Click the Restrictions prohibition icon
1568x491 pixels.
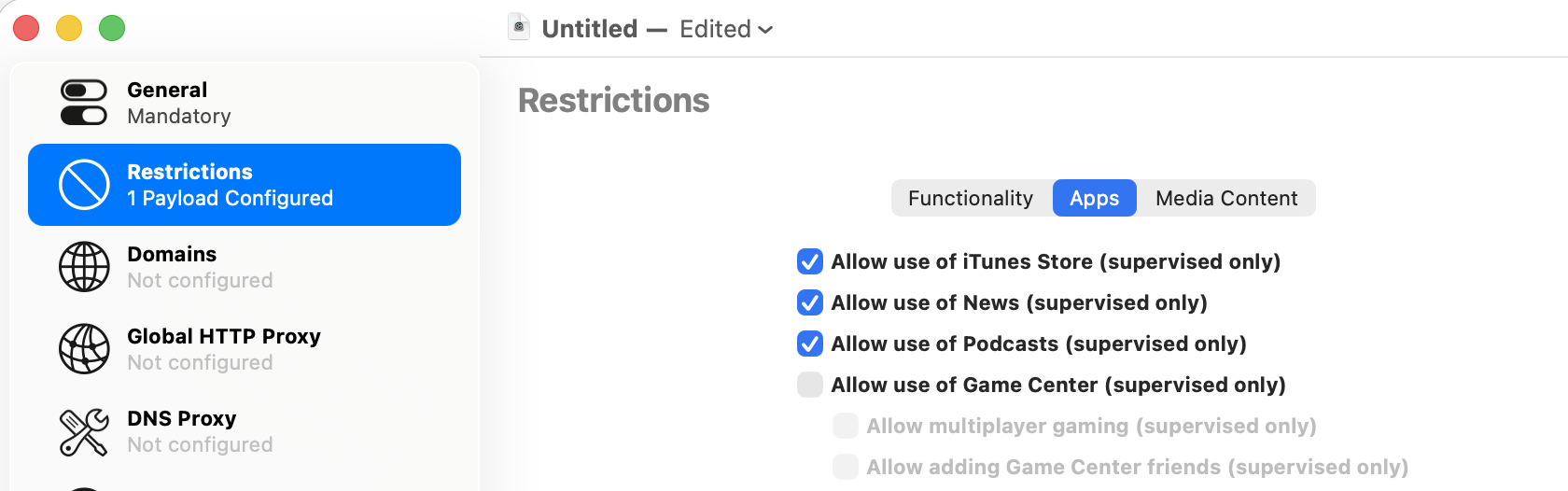pos(84,185)
